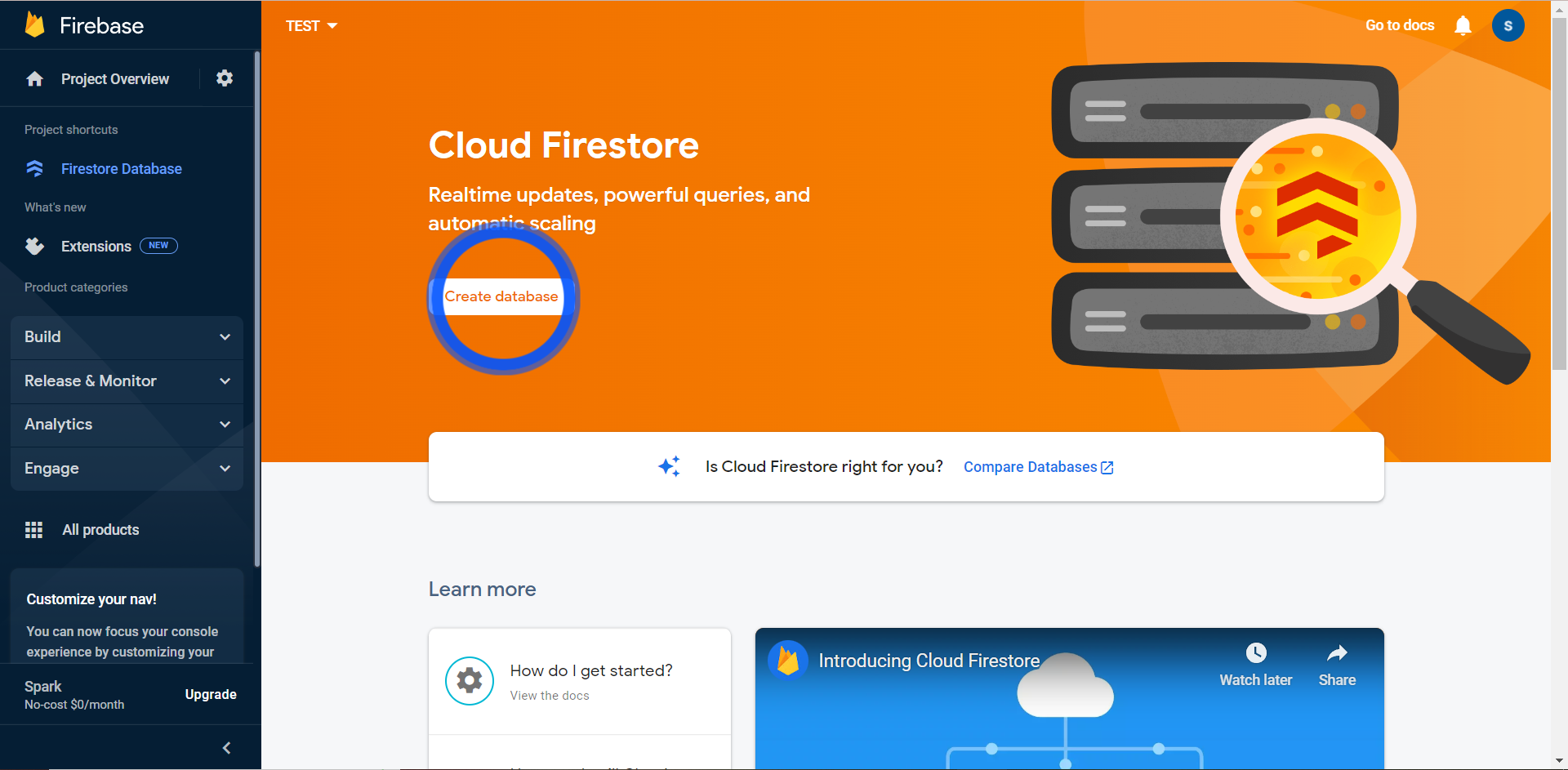
Task: Click the channel avatar on the Firestore video
Action: click(x=788, y=660)
